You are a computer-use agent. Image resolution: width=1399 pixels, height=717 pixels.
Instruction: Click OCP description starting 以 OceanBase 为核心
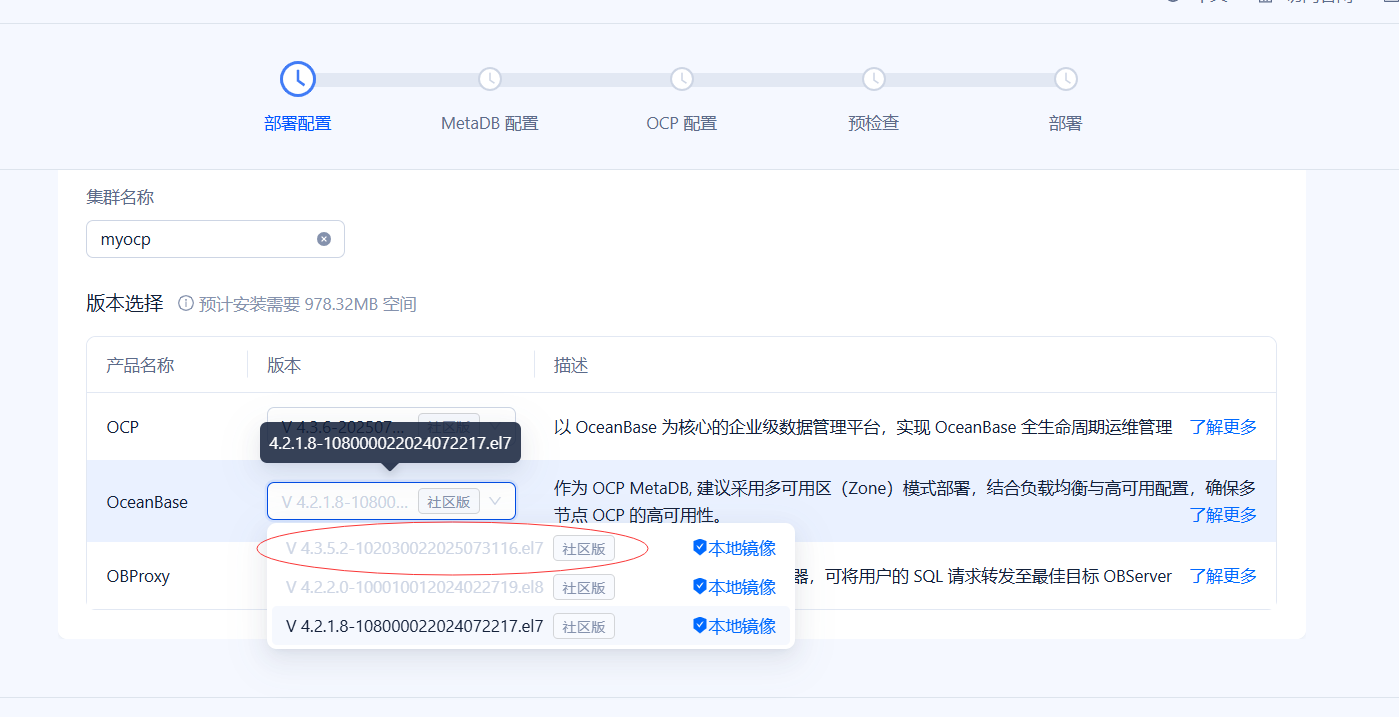(x=863, y=427)
